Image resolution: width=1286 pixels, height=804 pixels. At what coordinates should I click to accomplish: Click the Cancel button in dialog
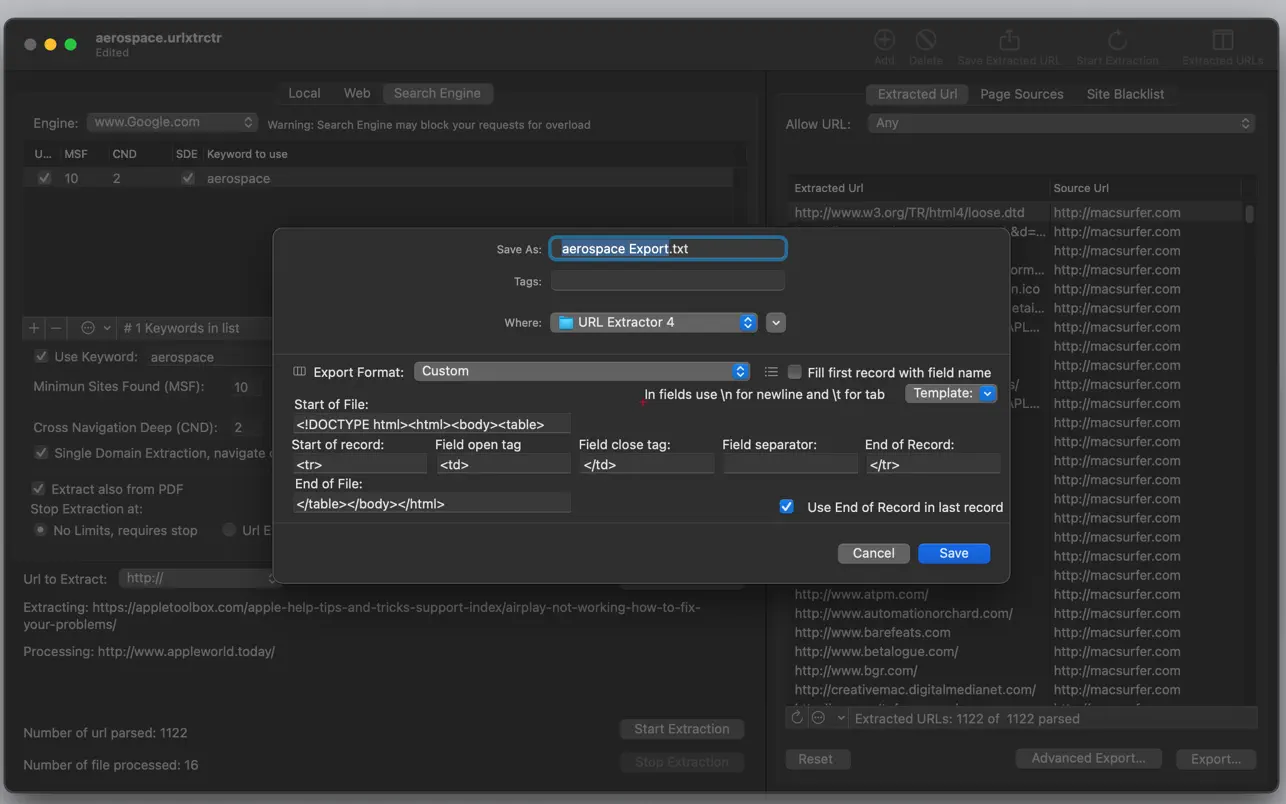(873, 553)
